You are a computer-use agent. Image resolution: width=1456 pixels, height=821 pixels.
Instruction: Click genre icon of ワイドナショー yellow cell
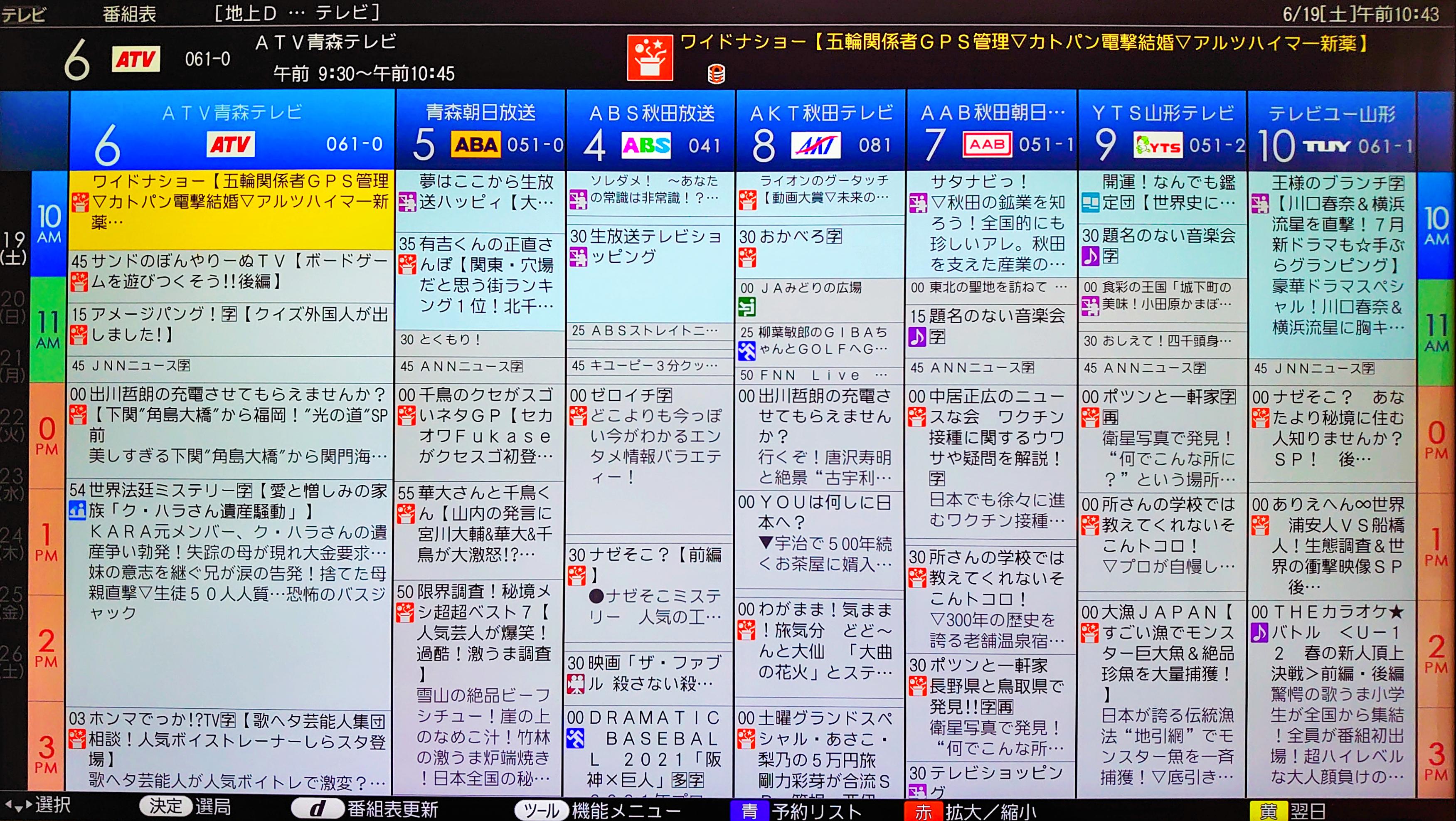[x=80, y=202]
